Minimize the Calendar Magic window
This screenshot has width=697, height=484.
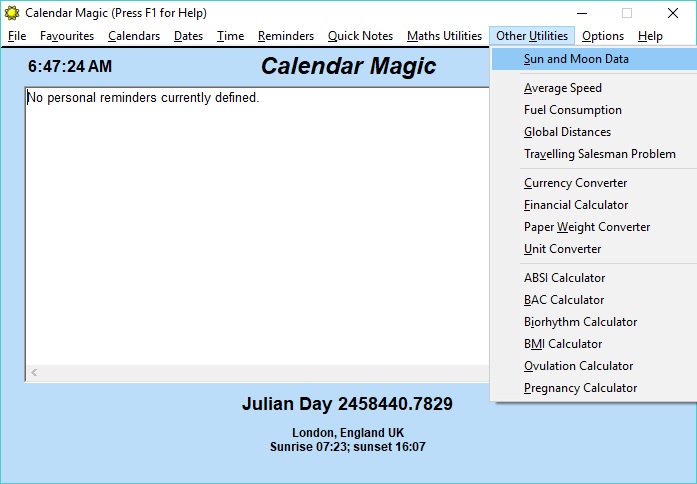pos(582,13)
